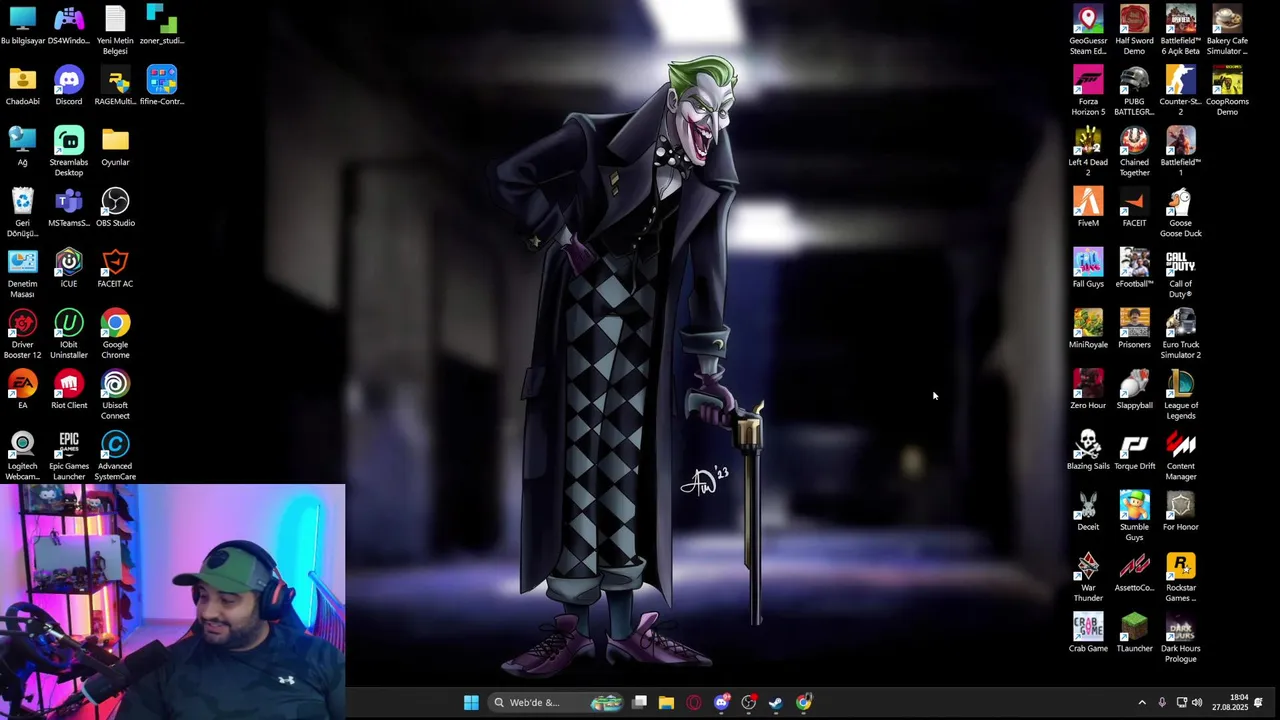Open the clock and date flyout
This screenshot has width=1280, height=720.
(x=1230, y=702)
